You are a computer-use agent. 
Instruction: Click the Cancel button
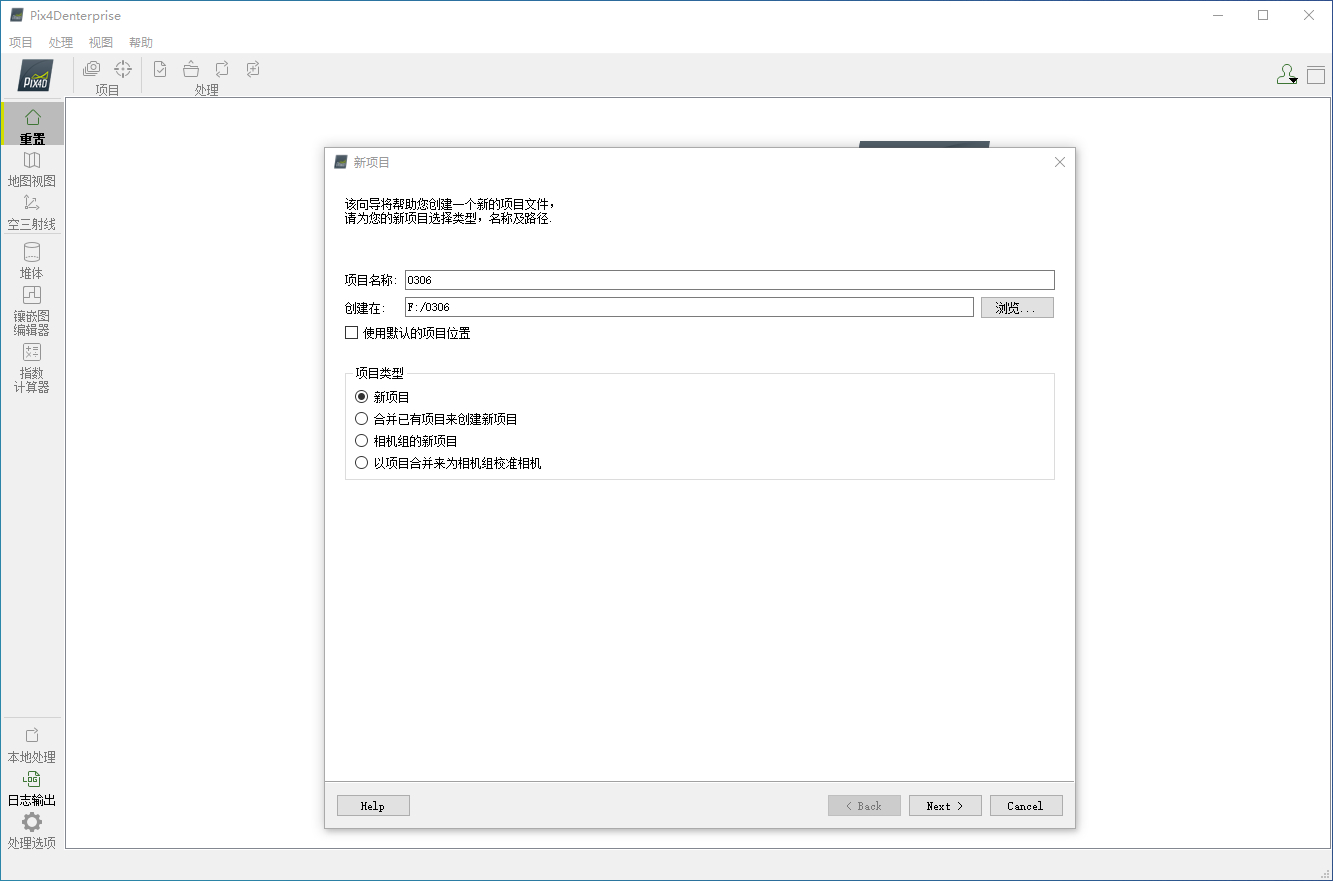click(x=1026, y=806)
